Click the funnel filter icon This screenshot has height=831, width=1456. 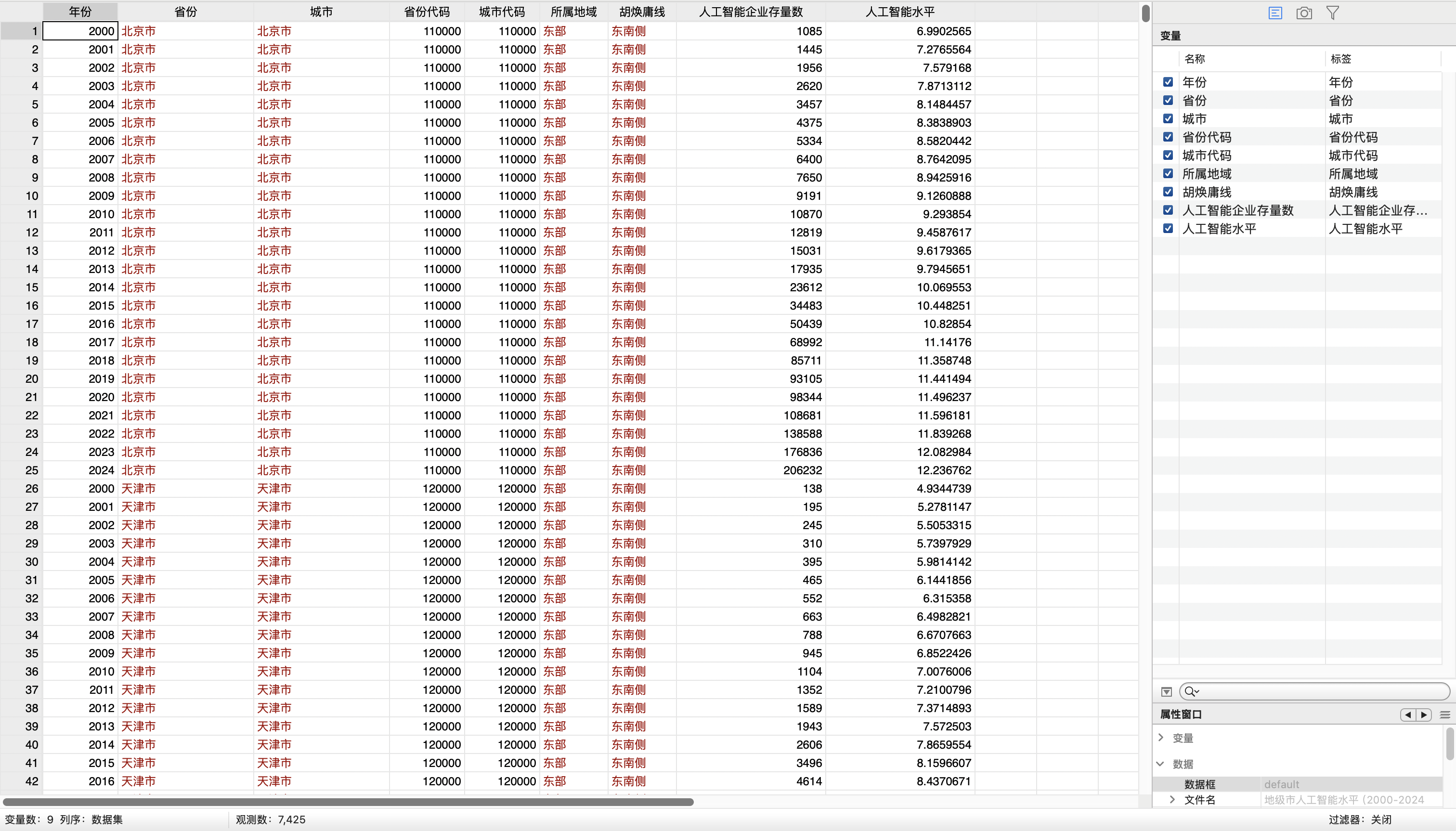1333,13
